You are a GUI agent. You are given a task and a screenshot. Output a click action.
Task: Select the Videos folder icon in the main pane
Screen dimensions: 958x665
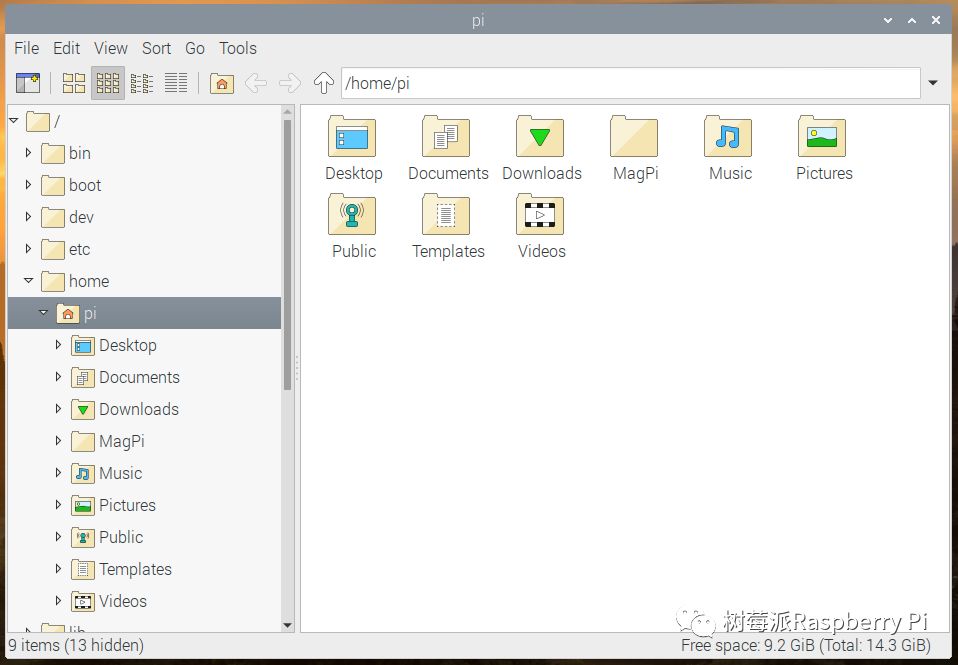pyautogui.click(x=541, y=216)
